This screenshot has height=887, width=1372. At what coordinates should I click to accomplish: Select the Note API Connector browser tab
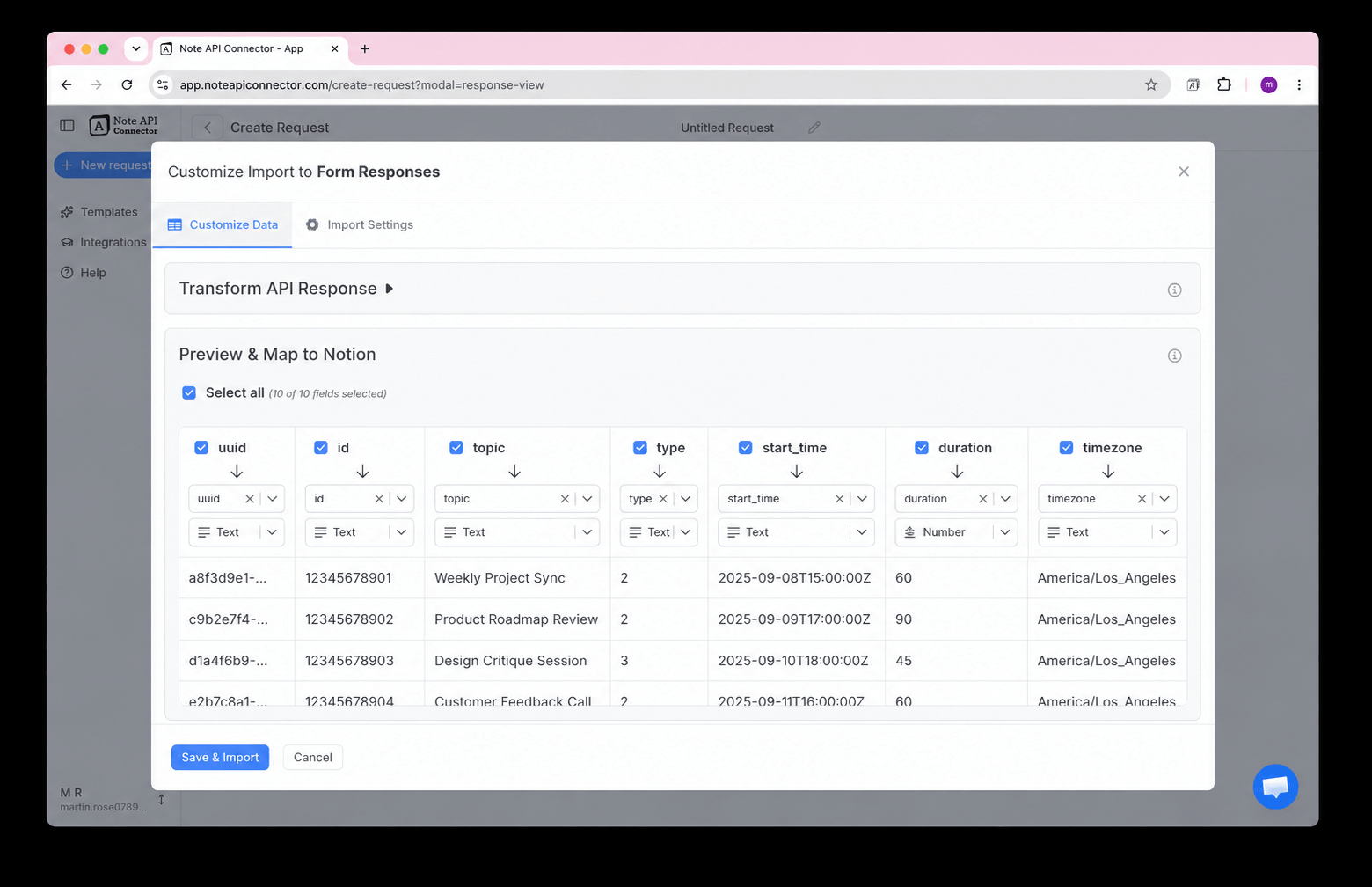pyautogui.click(x=251, y=49)
